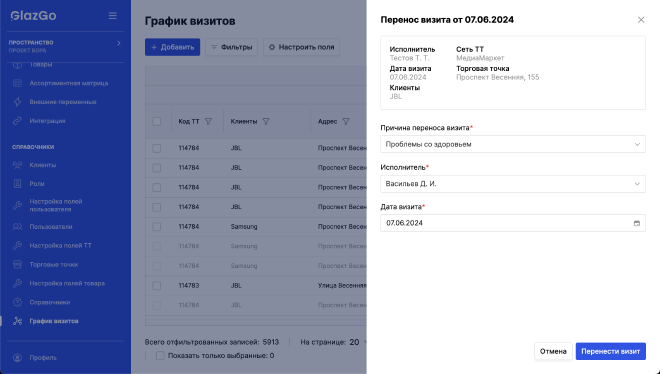Check the third 114784 JBL row checkbox
Screen dimensions: 660x374
click(x=157, y=187)
